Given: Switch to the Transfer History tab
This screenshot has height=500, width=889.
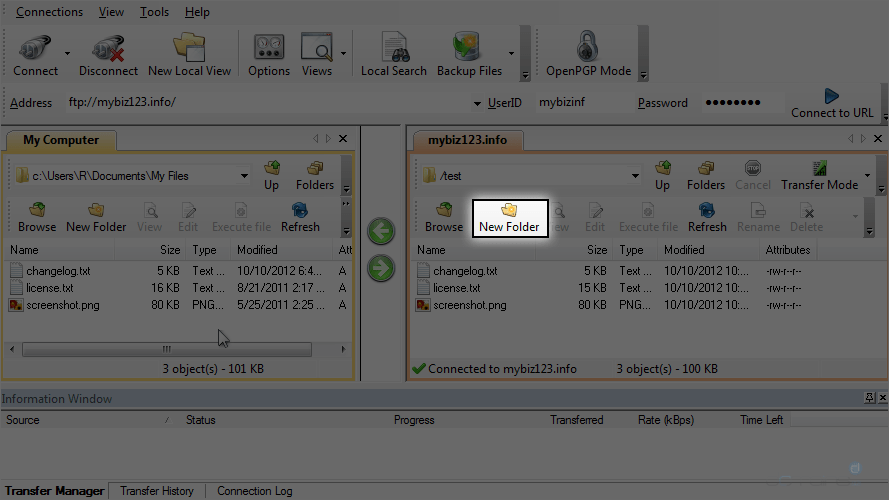Looking at the screenshot, I should [x=157, y=491].
